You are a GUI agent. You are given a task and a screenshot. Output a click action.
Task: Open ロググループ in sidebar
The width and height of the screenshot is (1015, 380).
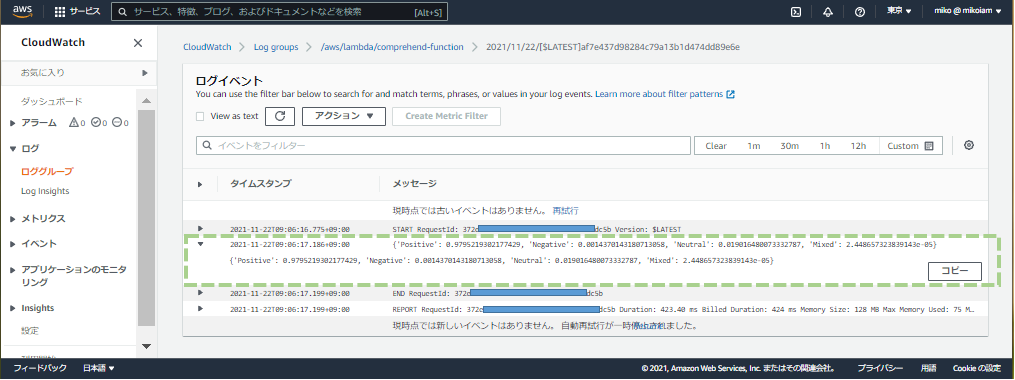coord(47,172)
